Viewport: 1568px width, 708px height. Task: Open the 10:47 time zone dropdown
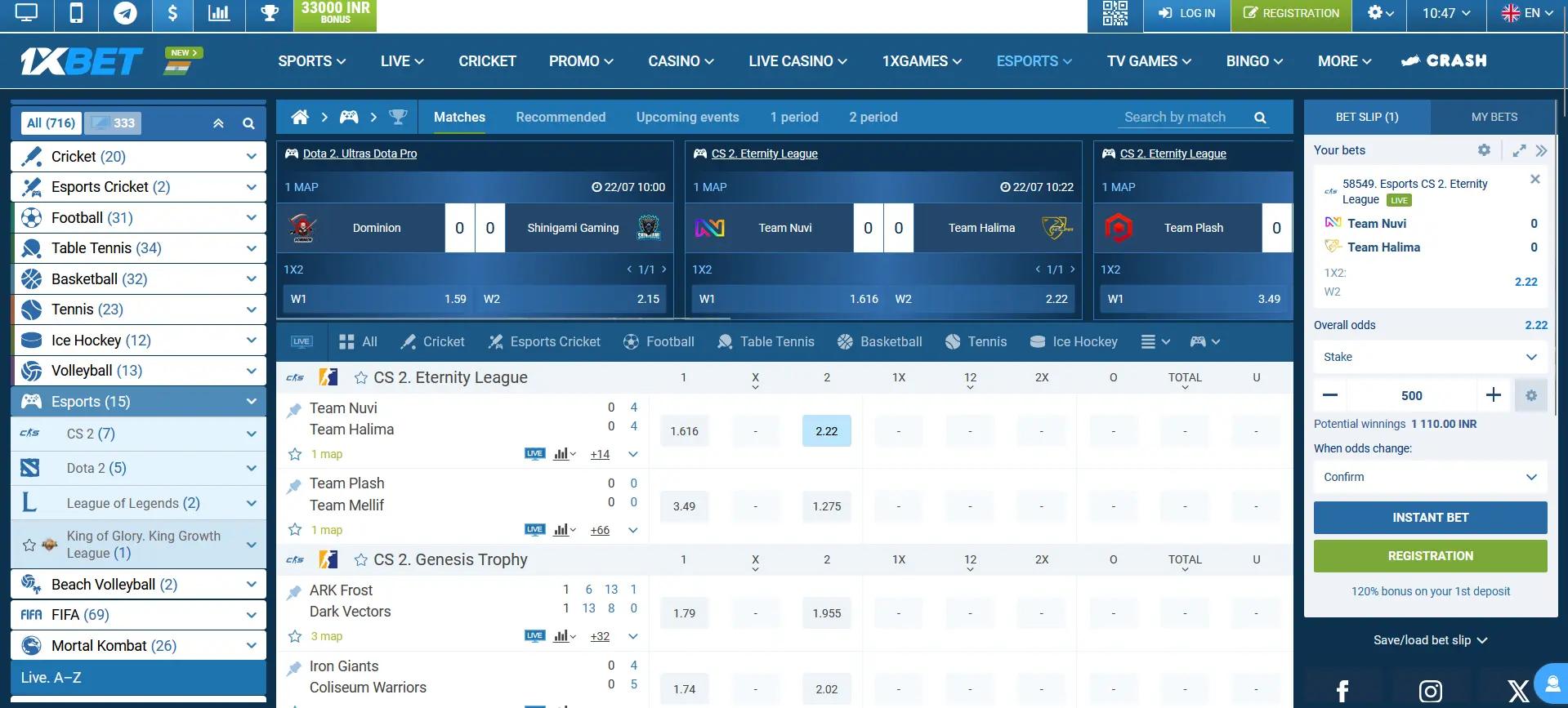(x=1446, y=13)
